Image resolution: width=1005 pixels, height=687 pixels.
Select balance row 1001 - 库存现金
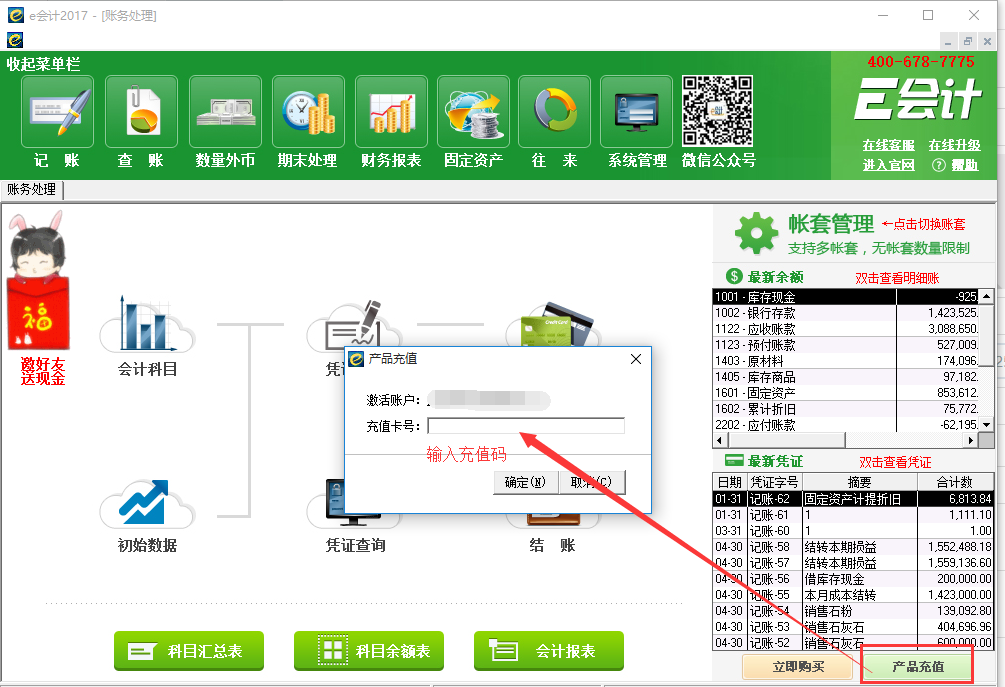(846, 297)
